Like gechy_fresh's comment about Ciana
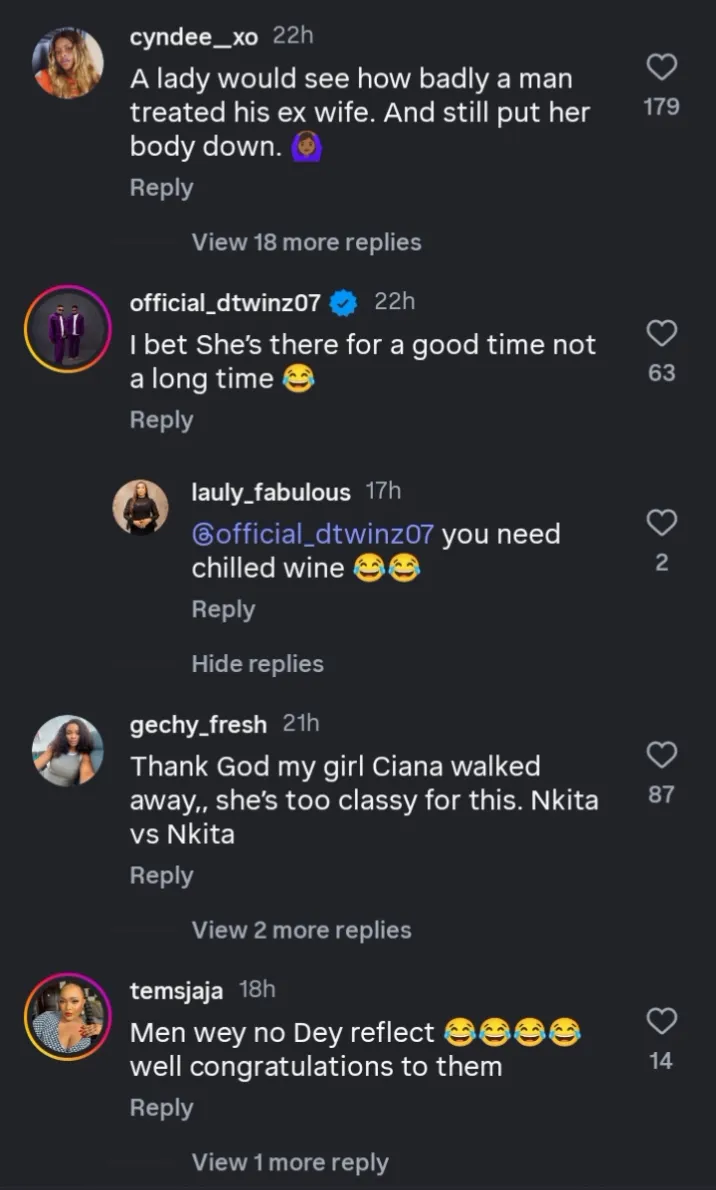Viewport: 716px width, 1190px height. (662, 755)
